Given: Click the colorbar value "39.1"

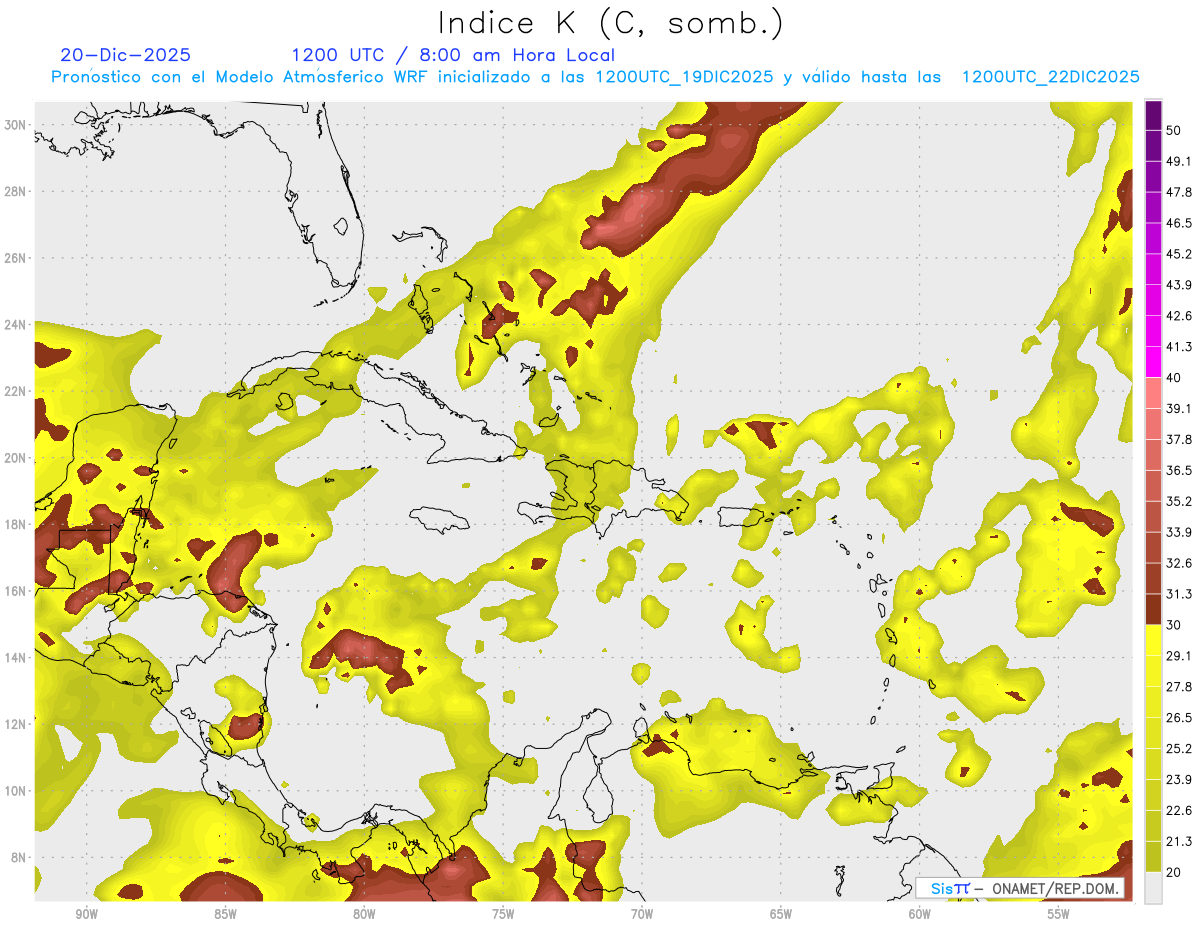Looking at the screenshot, I should [x=1180, y=408].
